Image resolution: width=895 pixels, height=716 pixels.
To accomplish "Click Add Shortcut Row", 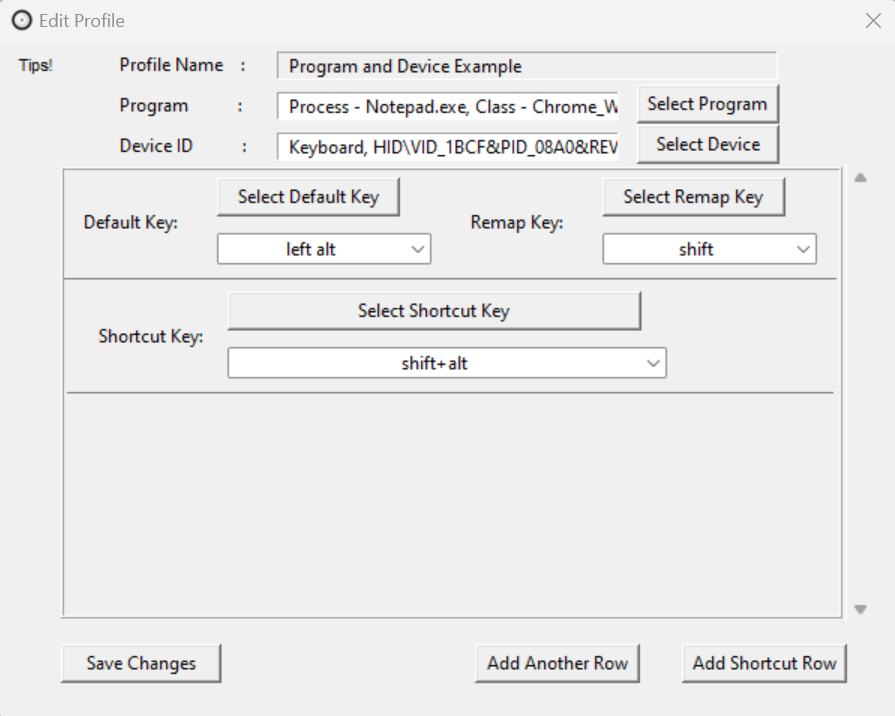I will coord(764,662).
